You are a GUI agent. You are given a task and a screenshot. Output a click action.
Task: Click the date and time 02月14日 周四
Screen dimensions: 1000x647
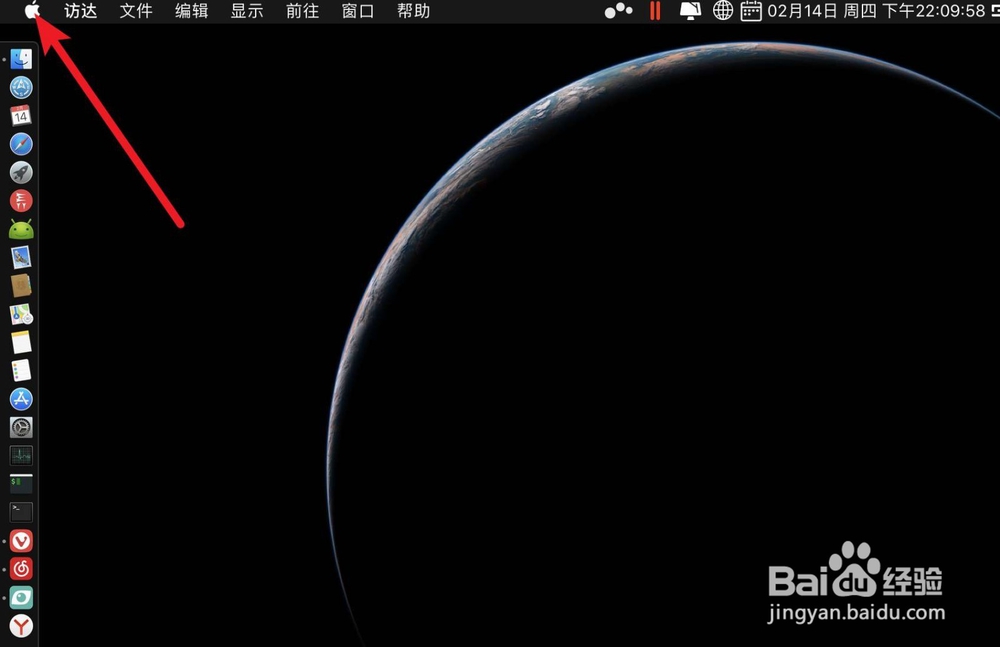pyautogui.click(x=822, y=11)
